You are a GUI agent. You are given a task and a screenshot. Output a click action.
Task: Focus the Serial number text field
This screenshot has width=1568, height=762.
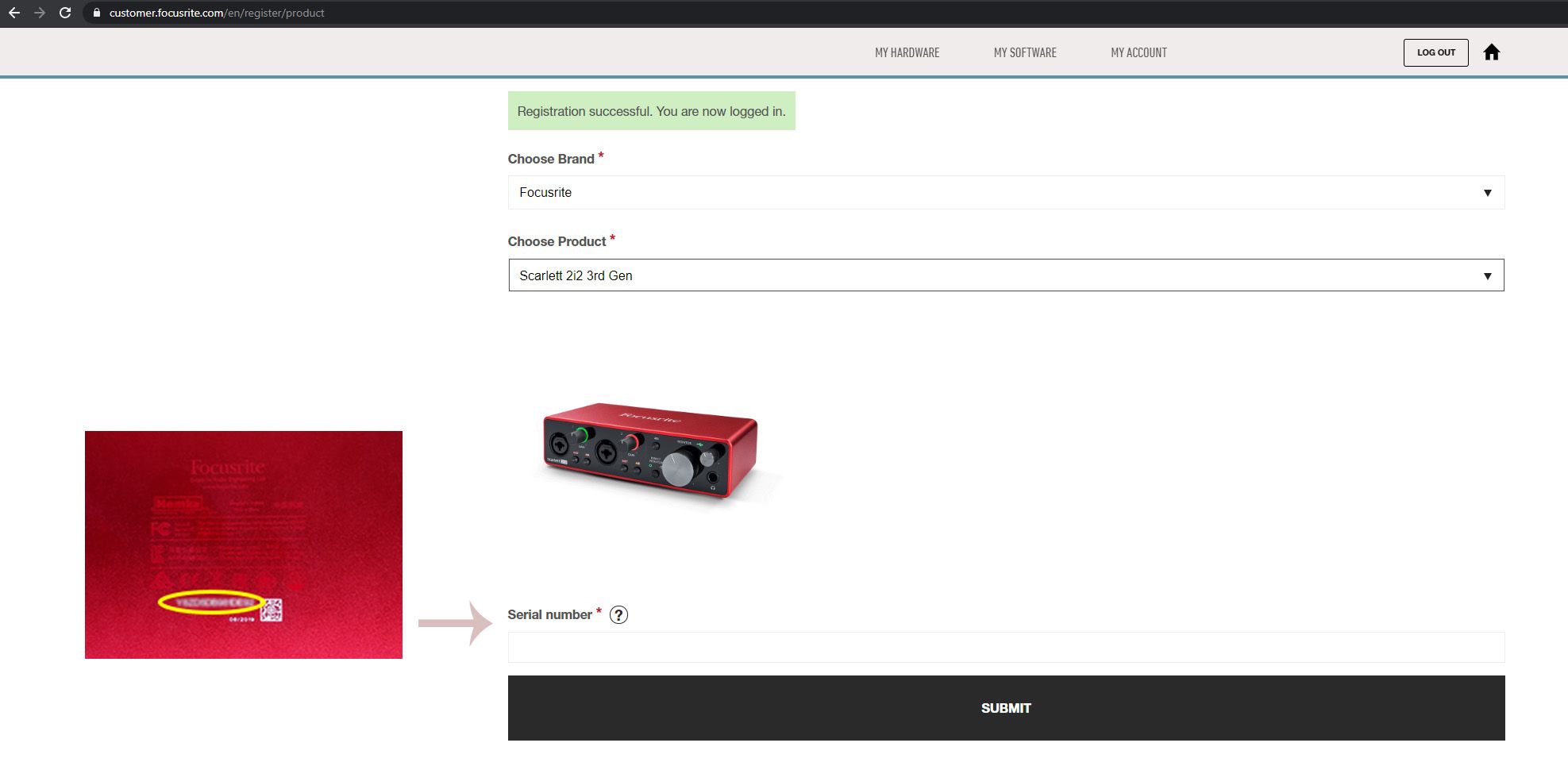(x=1005, y=648)
